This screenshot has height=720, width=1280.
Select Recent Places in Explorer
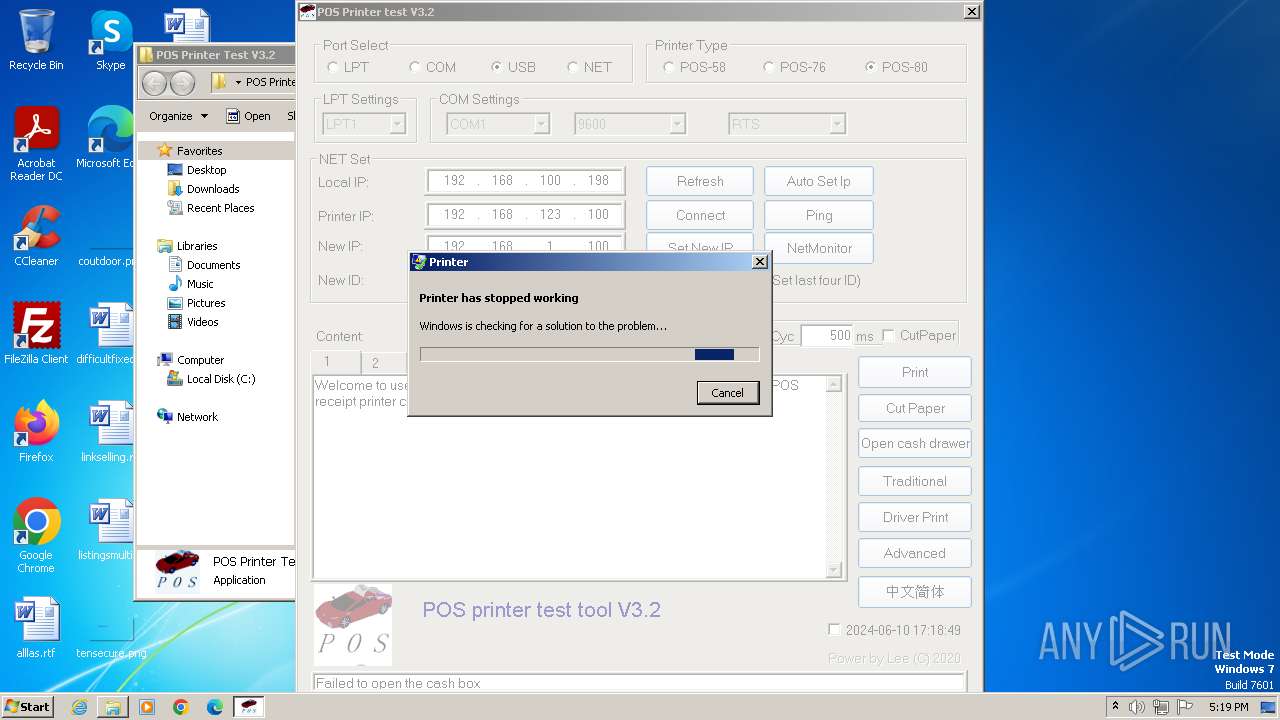click(220, 208)
